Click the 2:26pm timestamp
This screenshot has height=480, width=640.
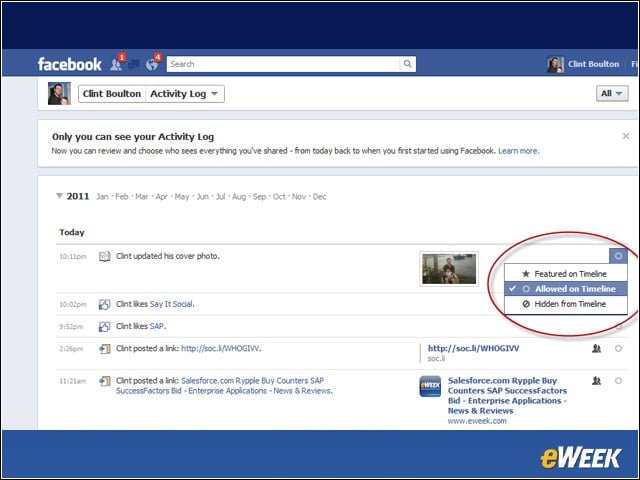71,349
